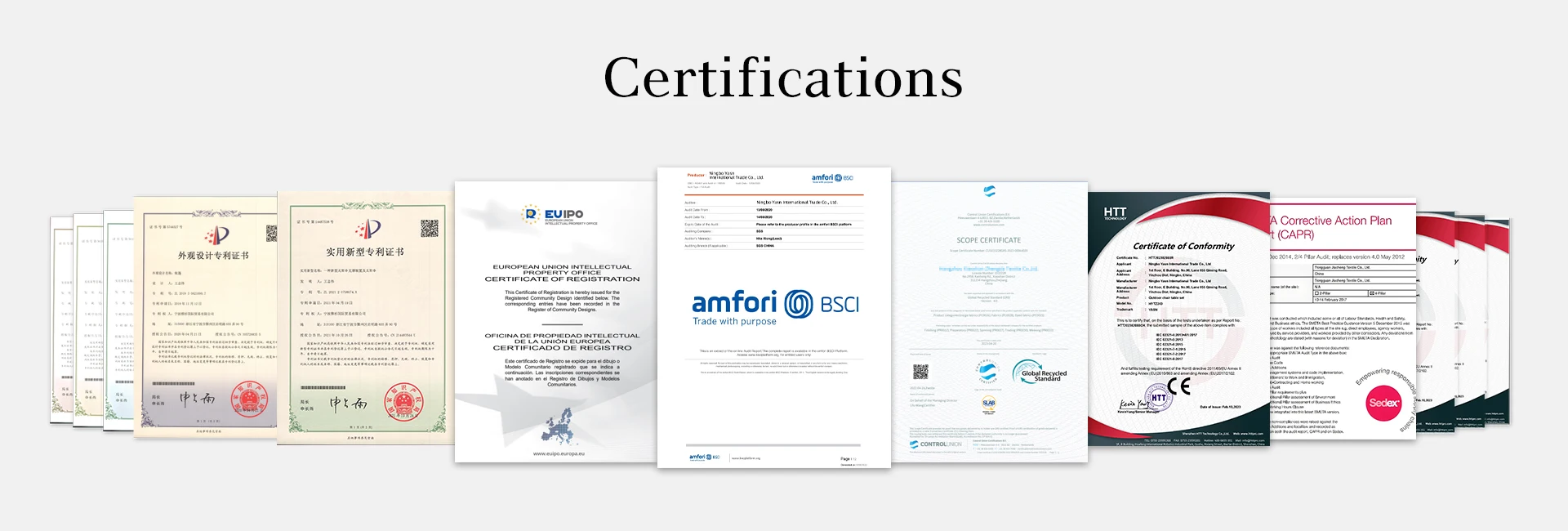Open the 外观设计专利证书 patent certificate
Screen dimensions: 1568x531
206,317
